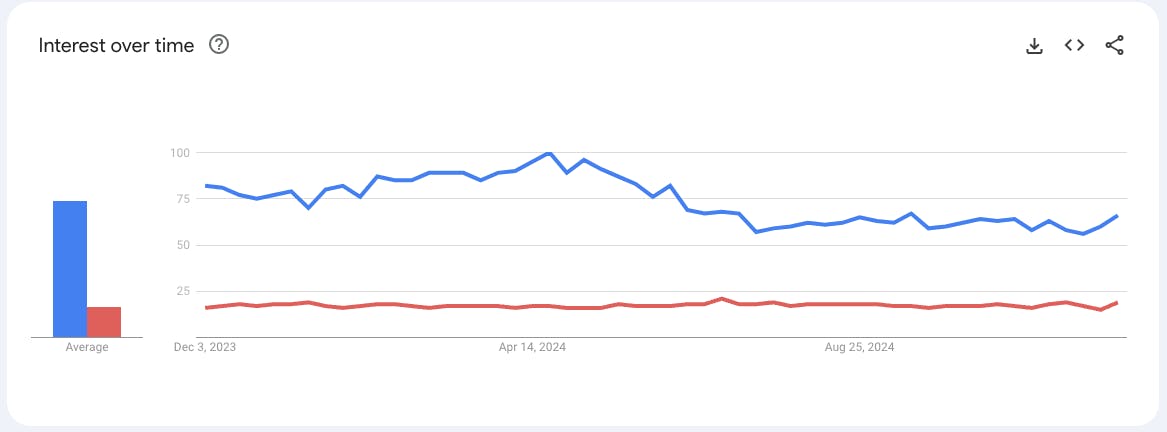Viewport: 1167px width, 432px height.
Task: Click the red line's final data point
Action: click(x=1117, y=302)
